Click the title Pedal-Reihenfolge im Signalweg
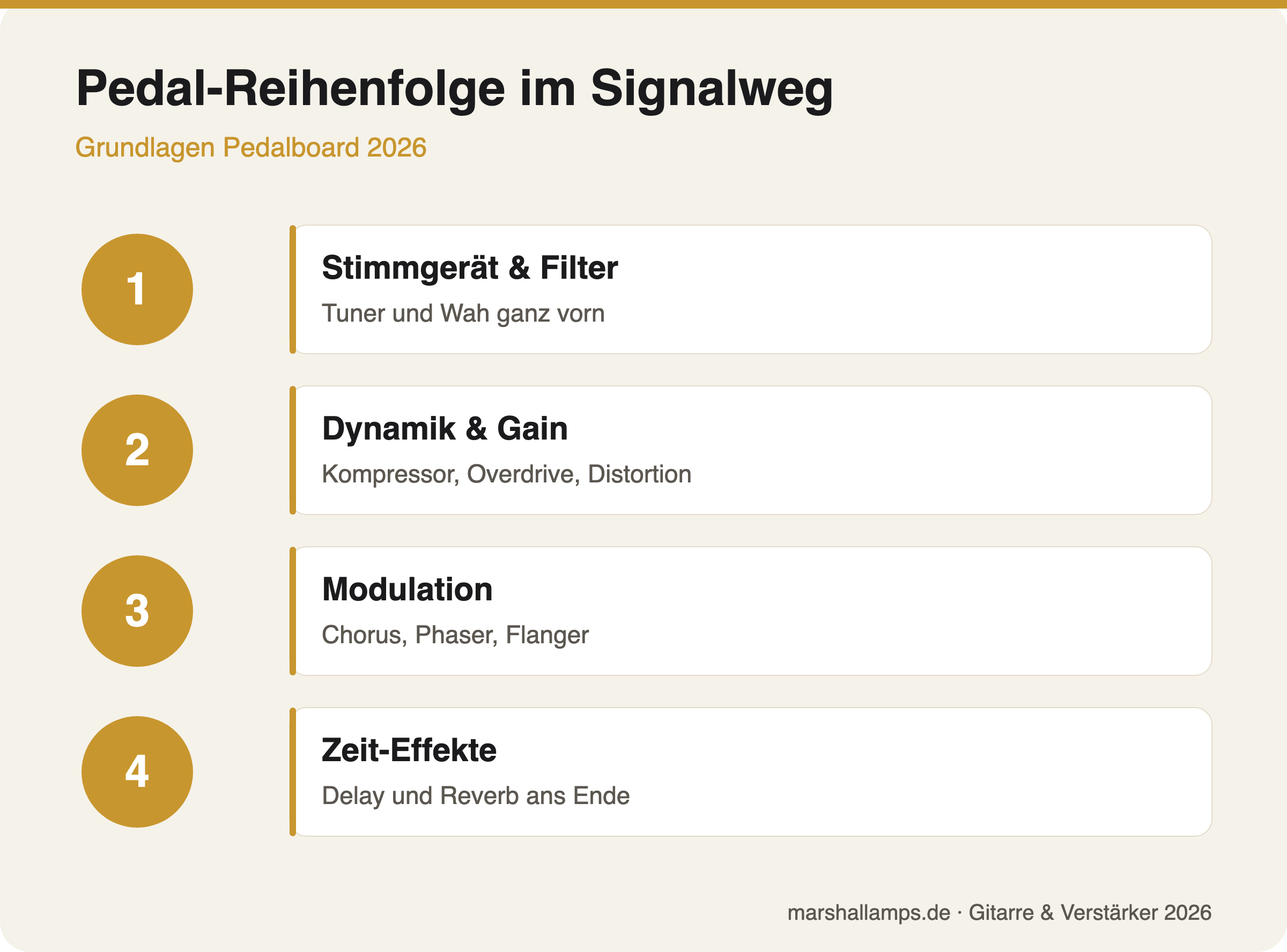The height and width of the screenshot is (952, 1287). (455, 90)
